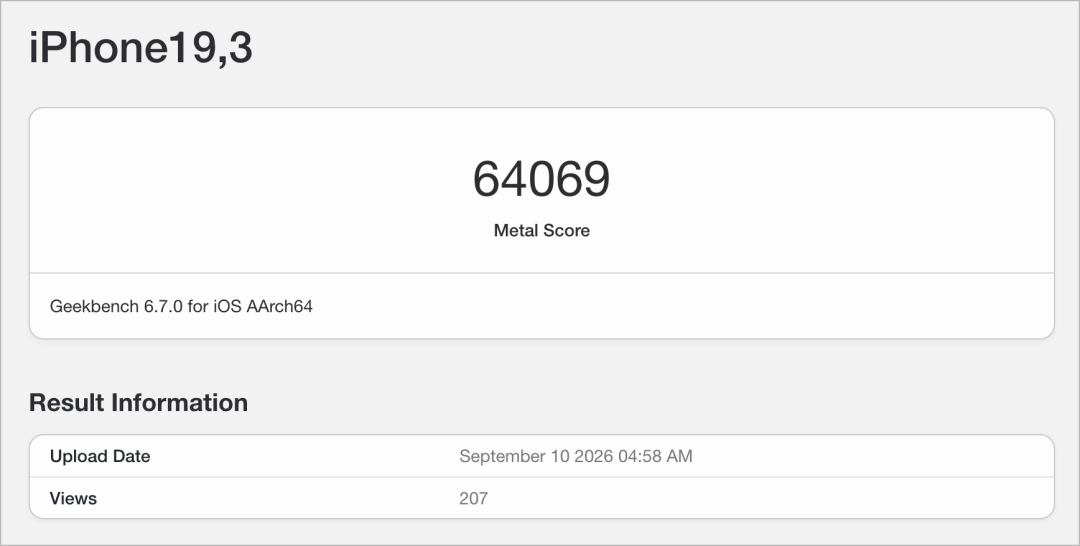Click AArch64 in the version line

pos(280,306)
